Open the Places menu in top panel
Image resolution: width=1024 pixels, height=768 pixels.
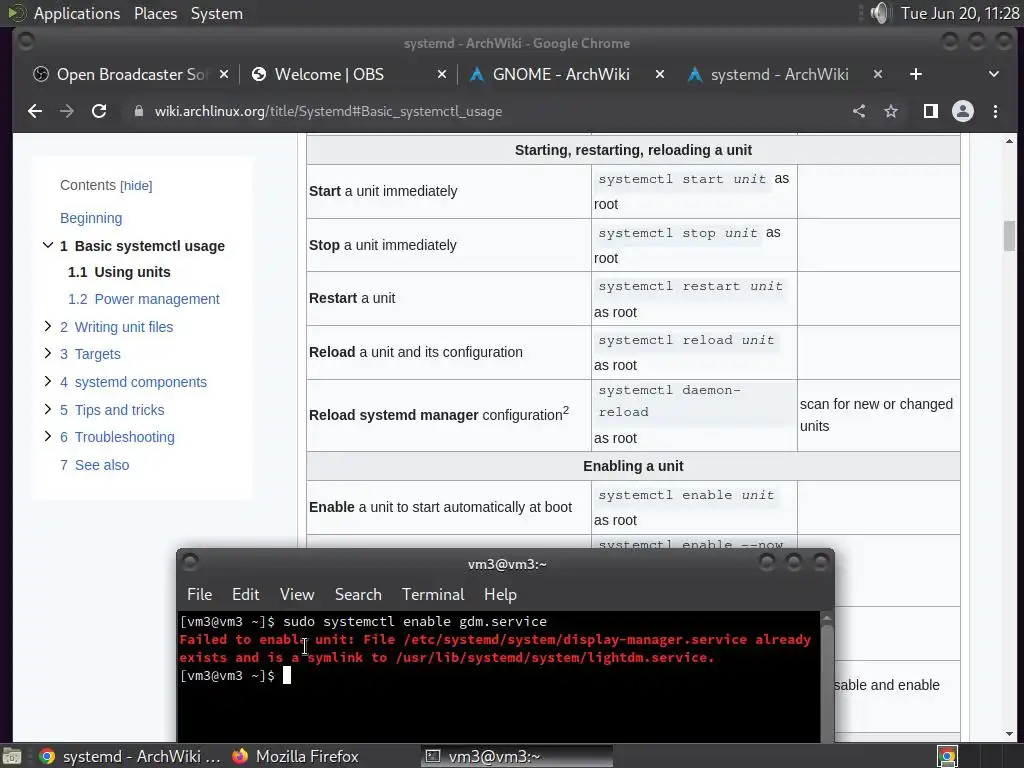pyautogui.click(x=155, y=13)
